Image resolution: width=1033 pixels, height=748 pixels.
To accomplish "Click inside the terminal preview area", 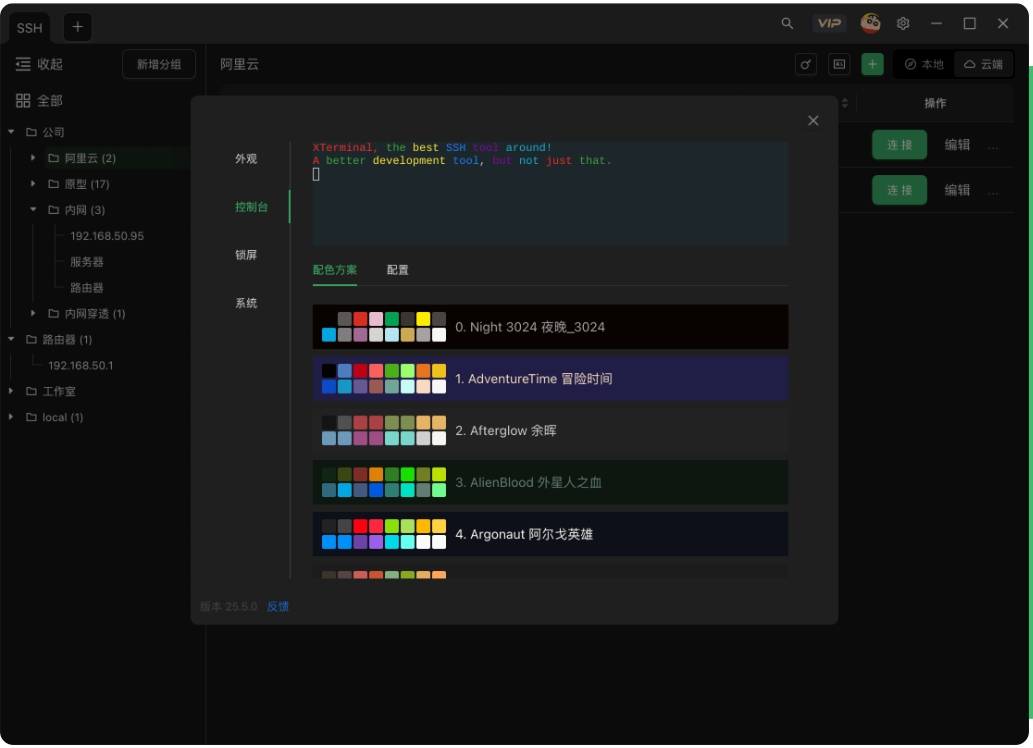I will click(x=550, y=192).
